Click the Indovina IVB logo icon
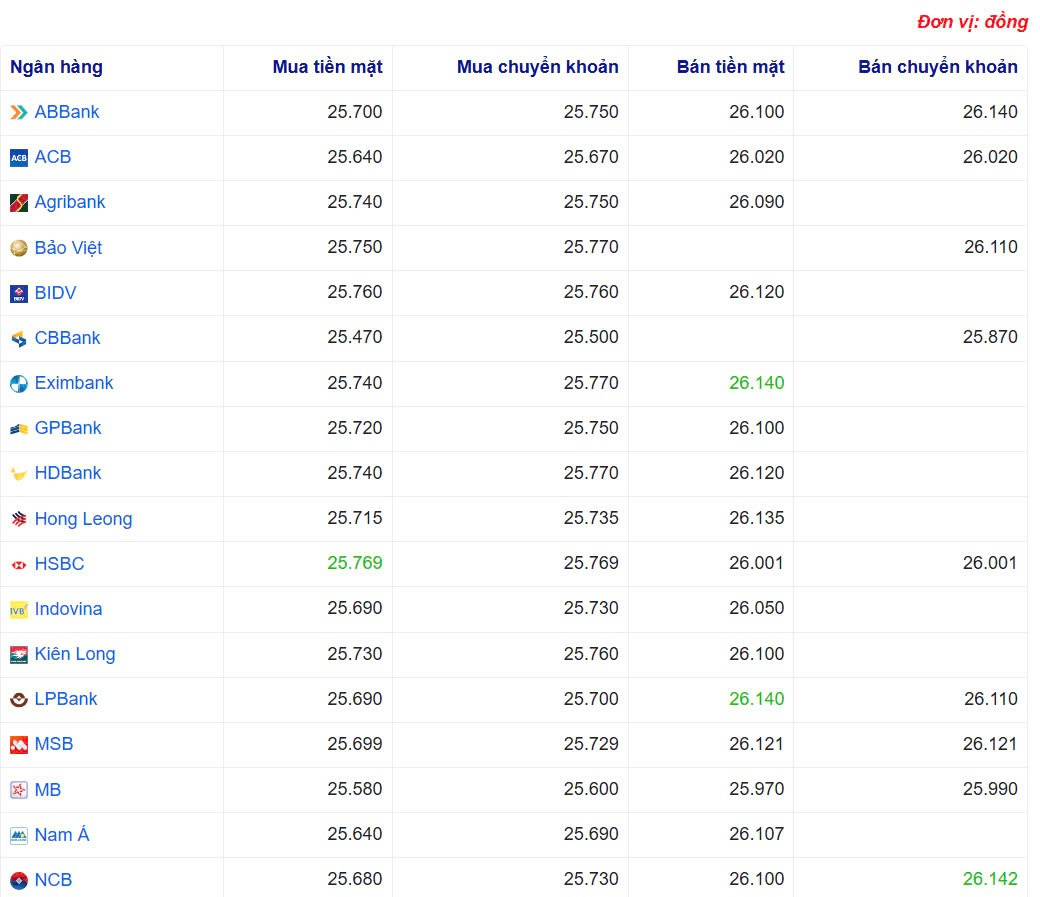The width and height of the screenshot is (1040, 897). (x=17, y=608)
